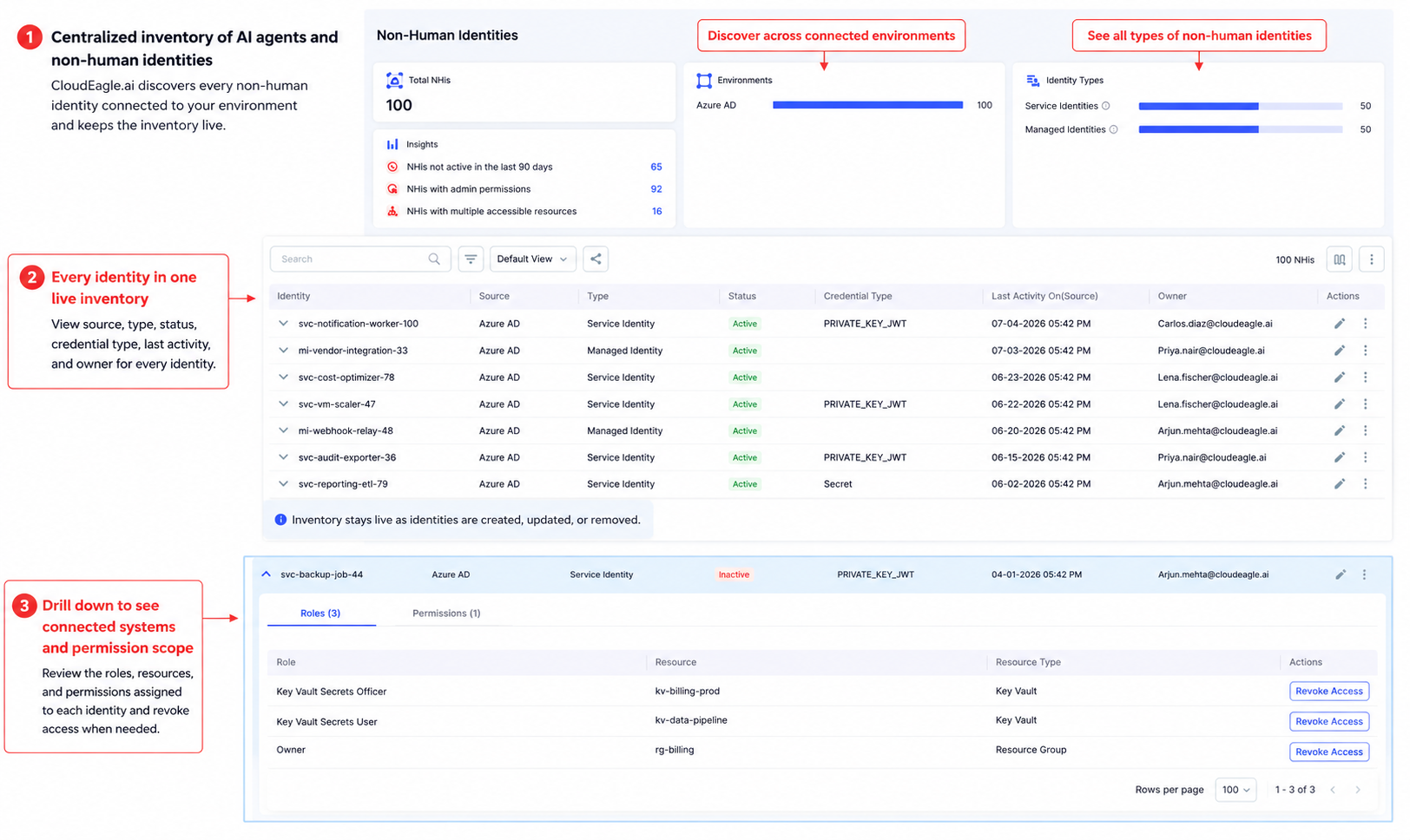Click the Service Identities progress bar
Viewport: 1410px width, 840px height.
(1241, 106)
